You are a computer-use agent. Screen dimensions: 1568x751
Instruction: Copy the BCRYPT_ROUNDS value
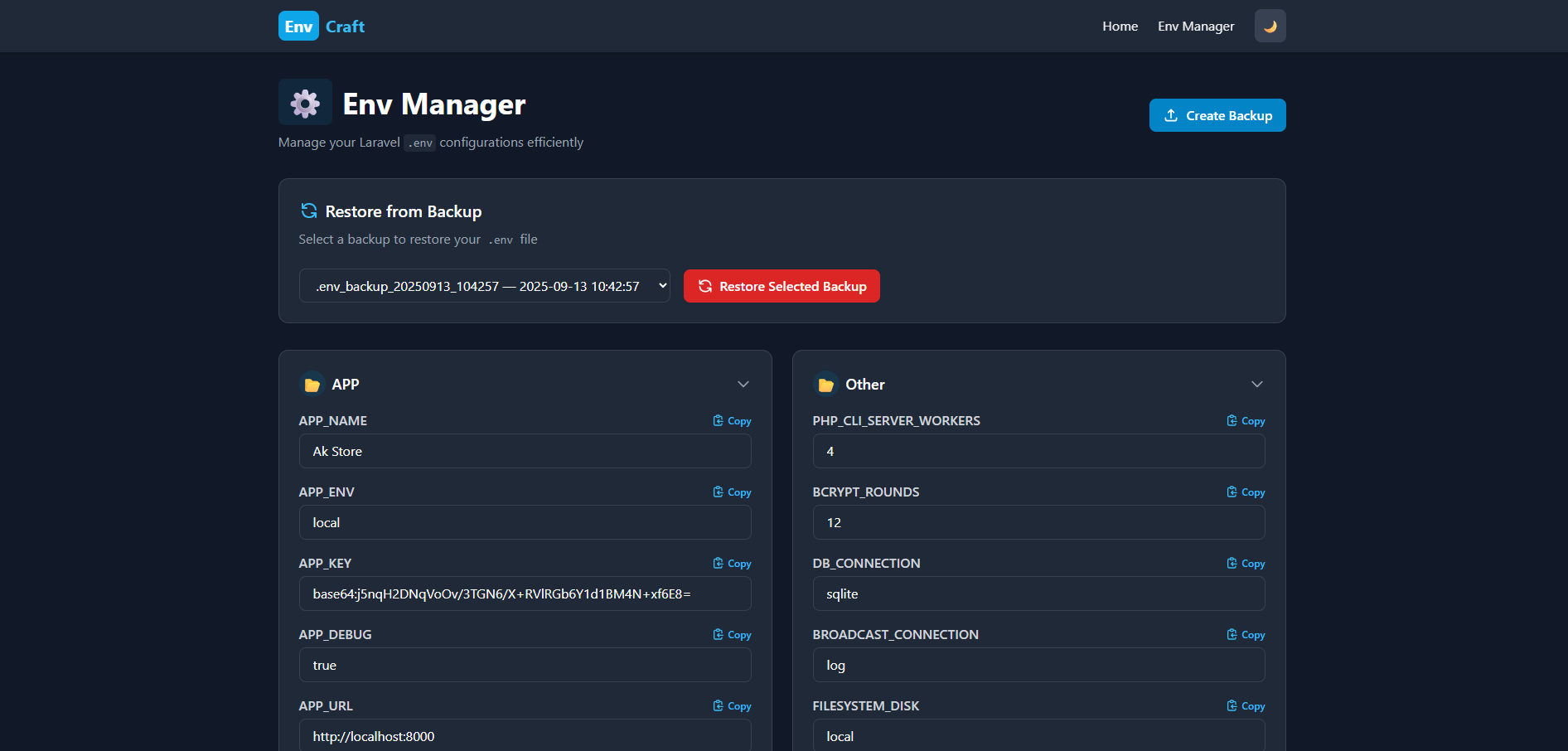click(1245, 492)
